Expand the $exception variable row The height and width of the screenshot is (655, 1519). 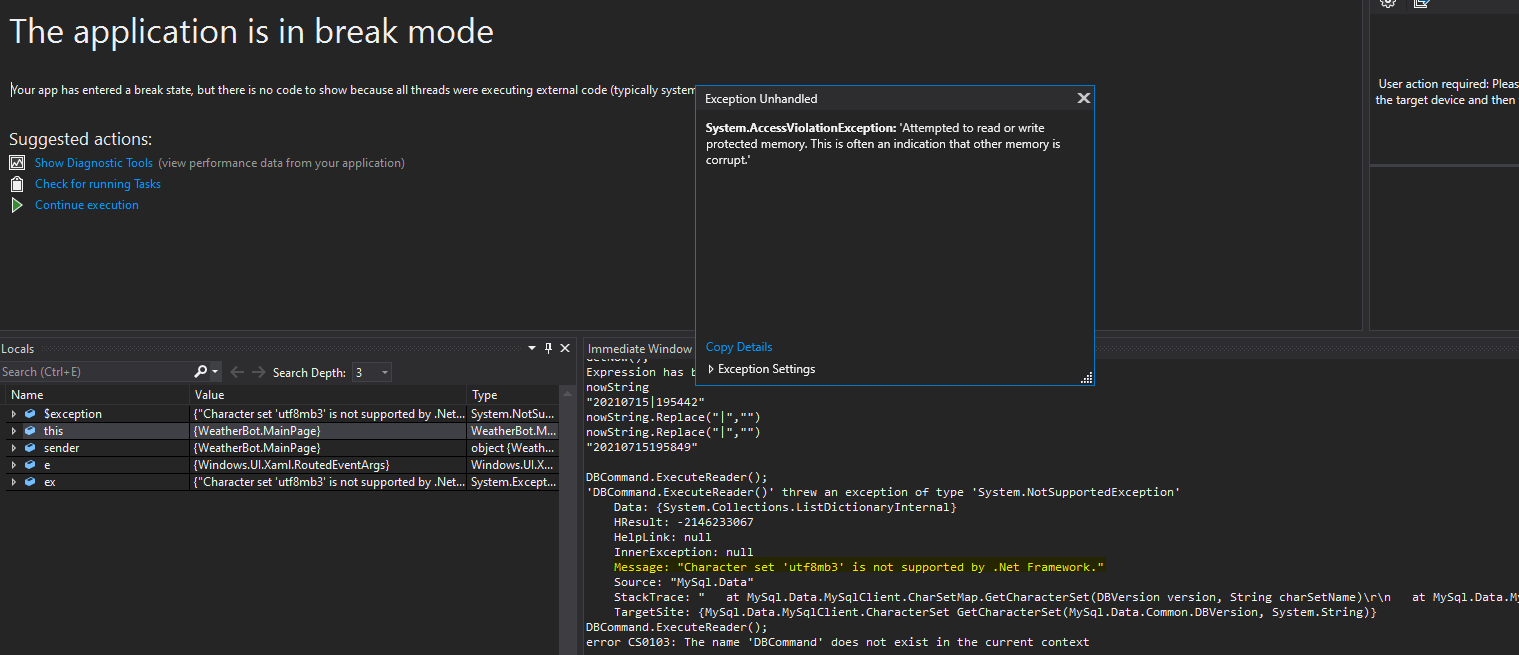tap(13, 414)
